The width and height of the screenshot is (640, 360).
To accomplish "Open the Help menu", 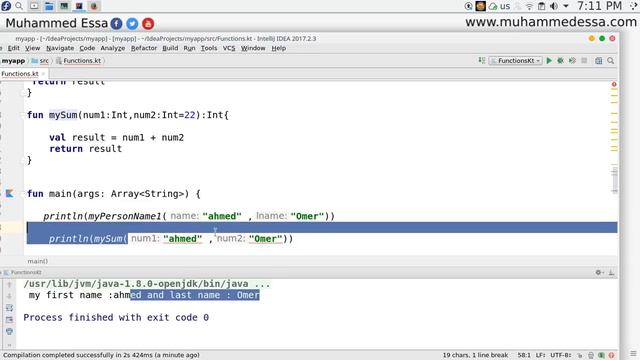I will pyautogui.click(x=278, y=48).
